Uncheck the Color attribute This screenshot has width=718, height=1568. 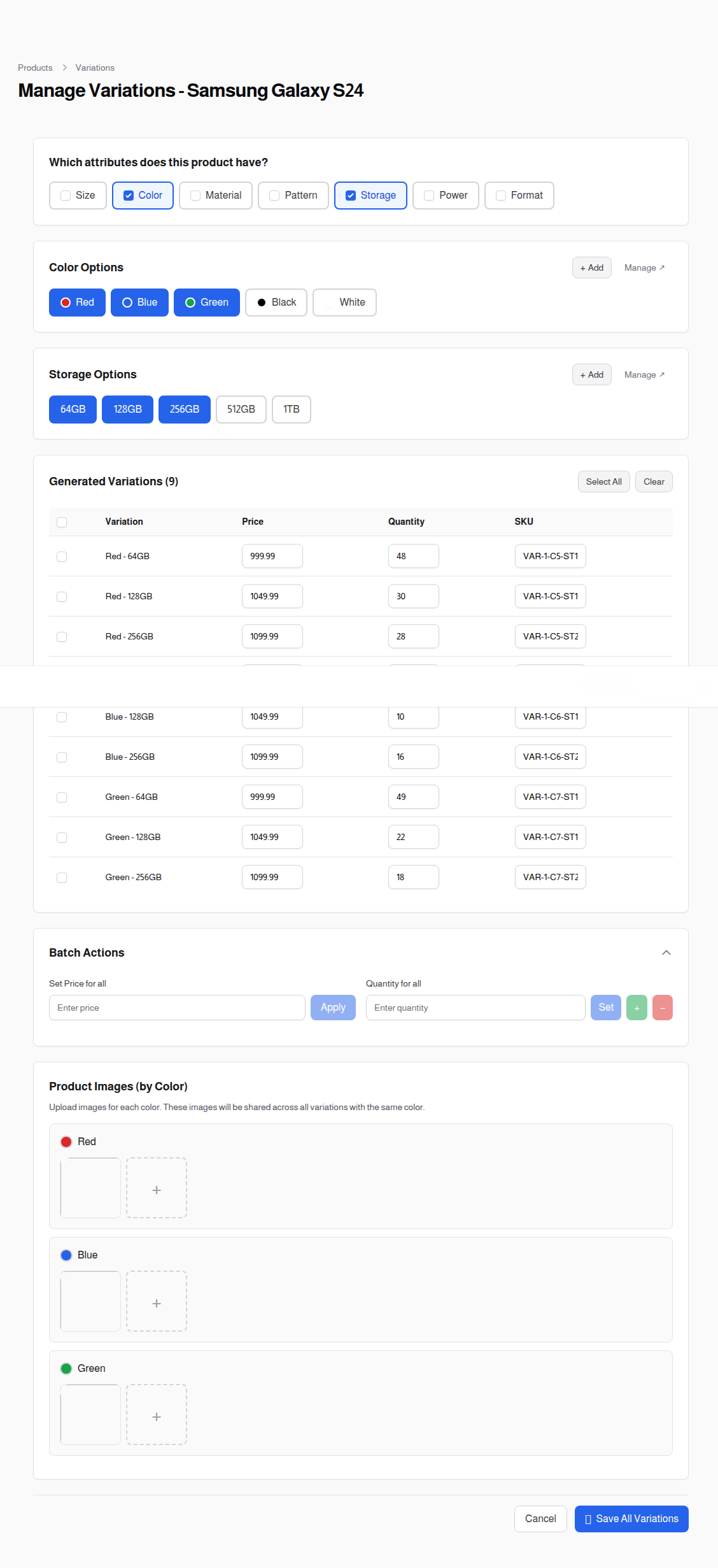pos(129,196)
